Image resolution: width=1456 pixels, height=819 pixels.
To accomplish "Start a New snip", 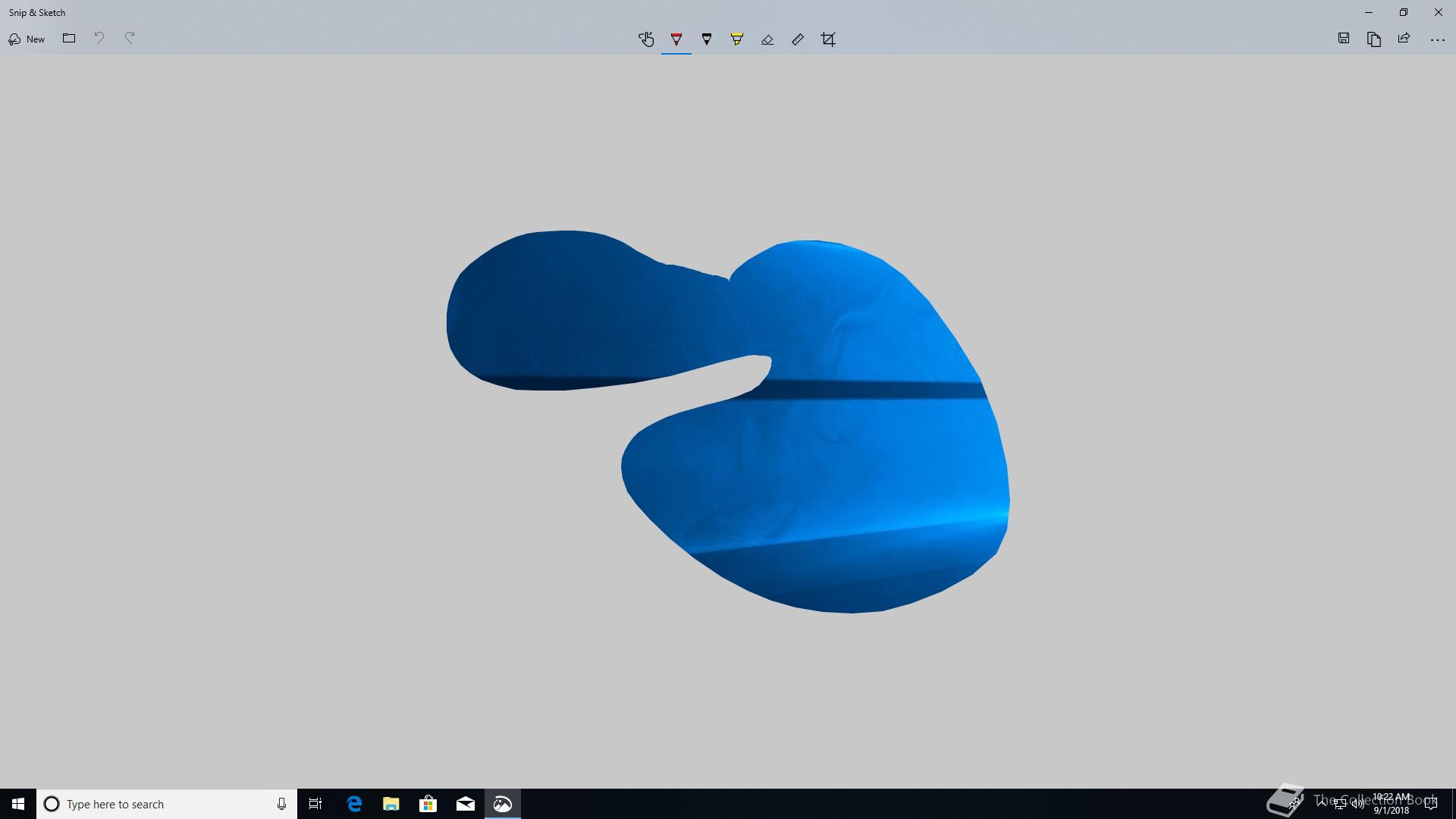I will coord(27,39).
